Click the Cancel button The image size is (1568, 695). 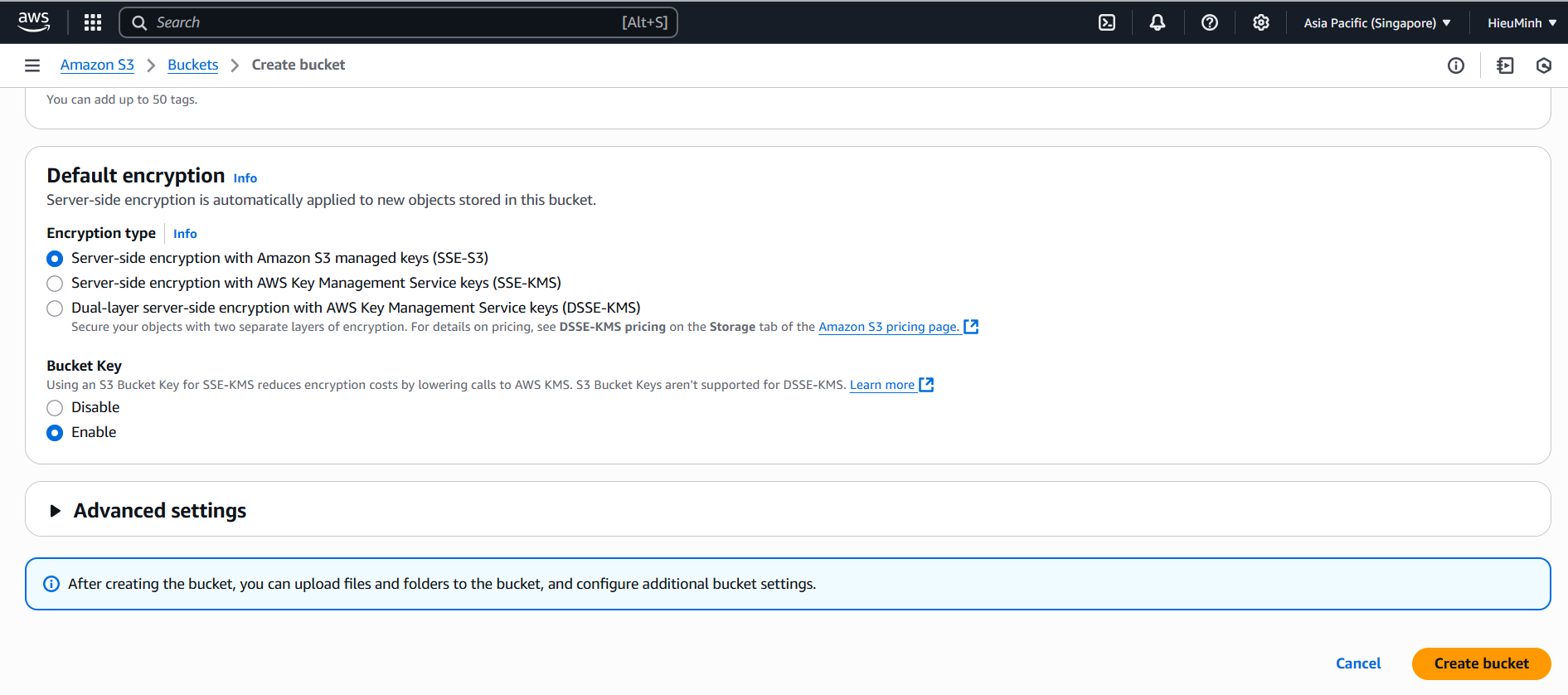point(1358,663)
